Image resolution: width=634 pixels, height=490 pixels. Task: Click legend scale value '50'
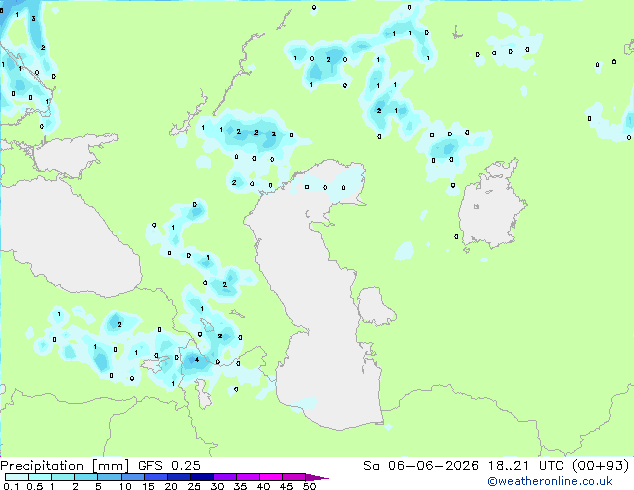pyautogui.click(x=309, y=486)
